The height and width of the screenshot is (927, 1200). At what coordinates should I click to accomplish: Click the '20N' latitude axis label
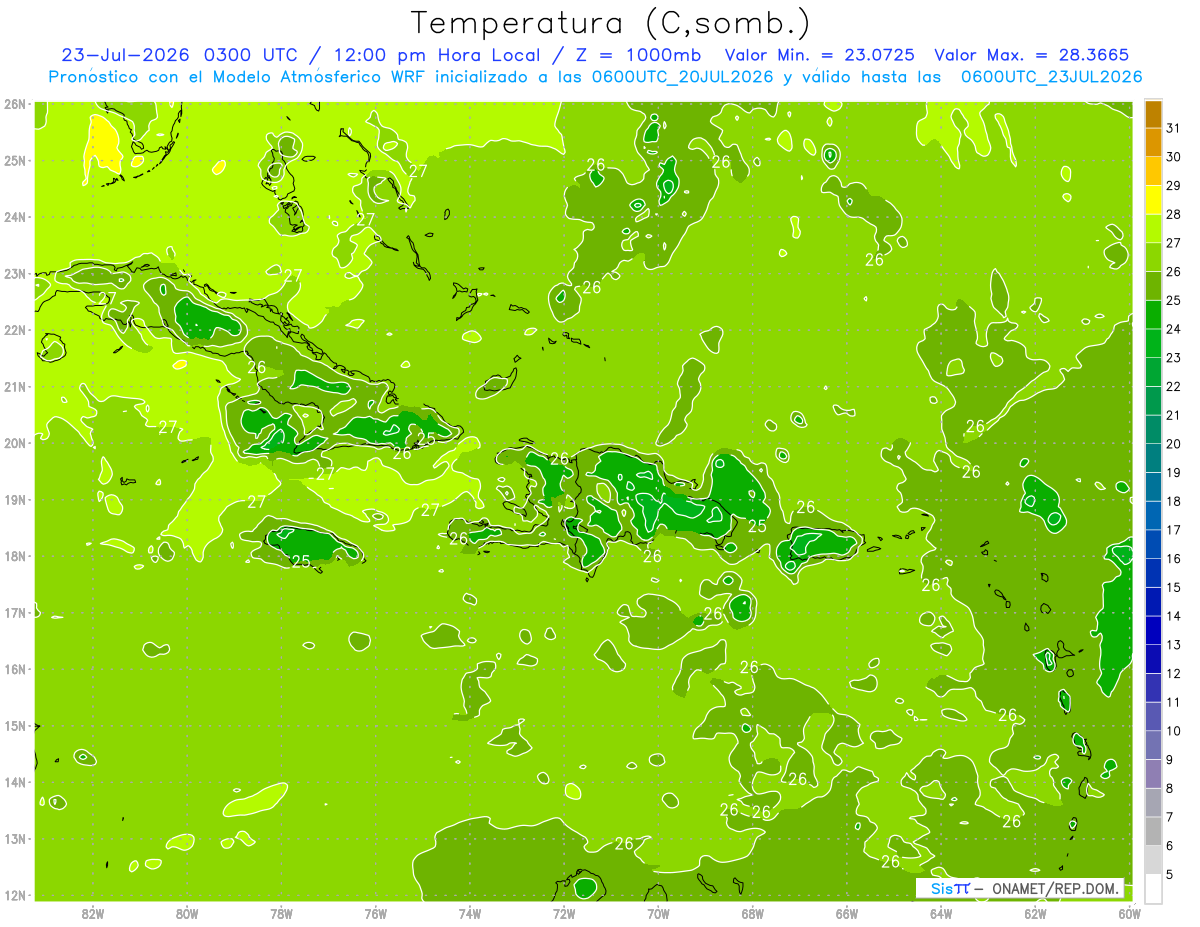[14, 443]
